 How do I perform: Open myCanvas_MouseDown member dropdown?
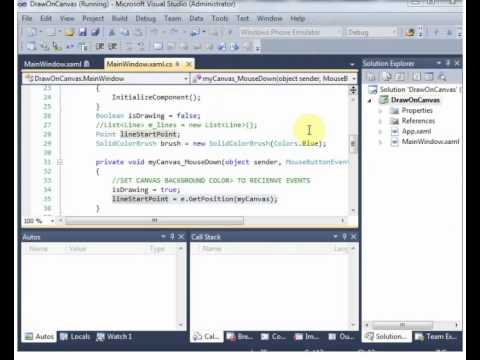click(354, 79)
